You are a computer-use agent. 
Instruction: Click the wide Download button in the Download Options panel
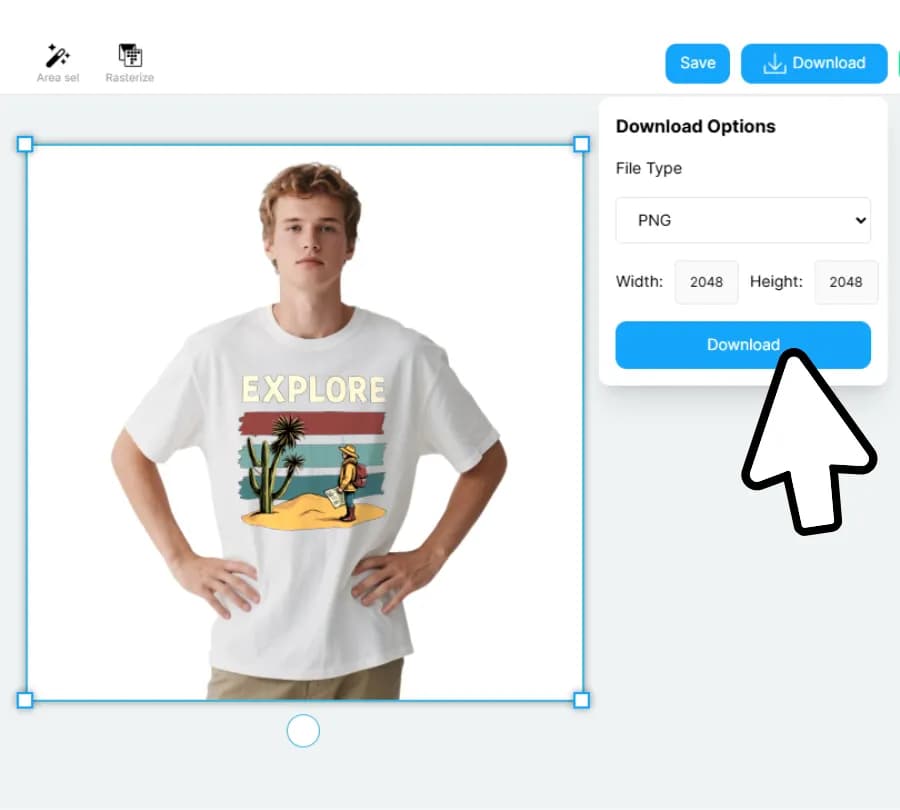coord(743,345)
